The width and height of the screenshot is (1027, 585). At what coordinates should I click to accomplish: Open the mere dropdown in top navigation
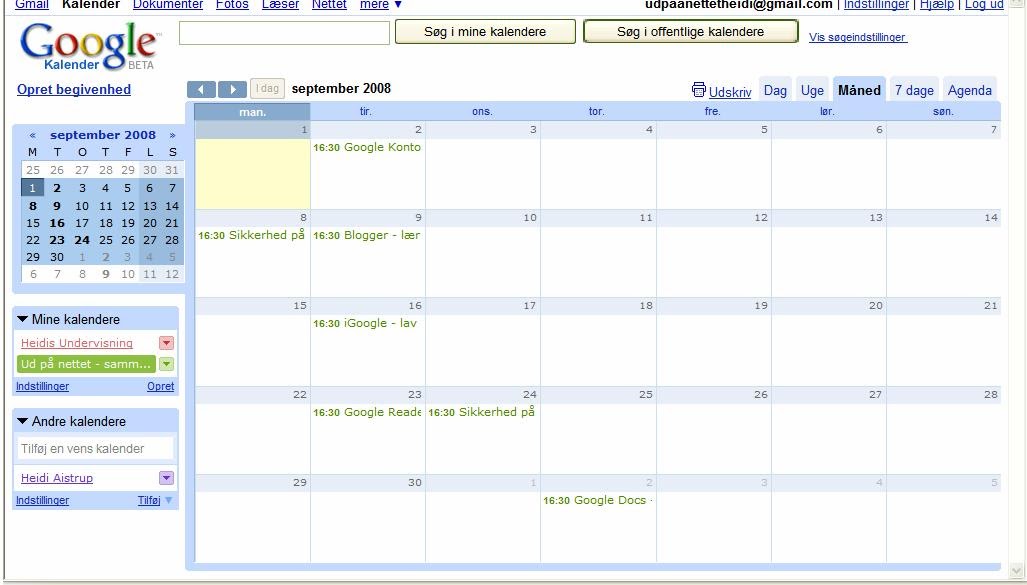pyautogui.click(x=381, y=5)
